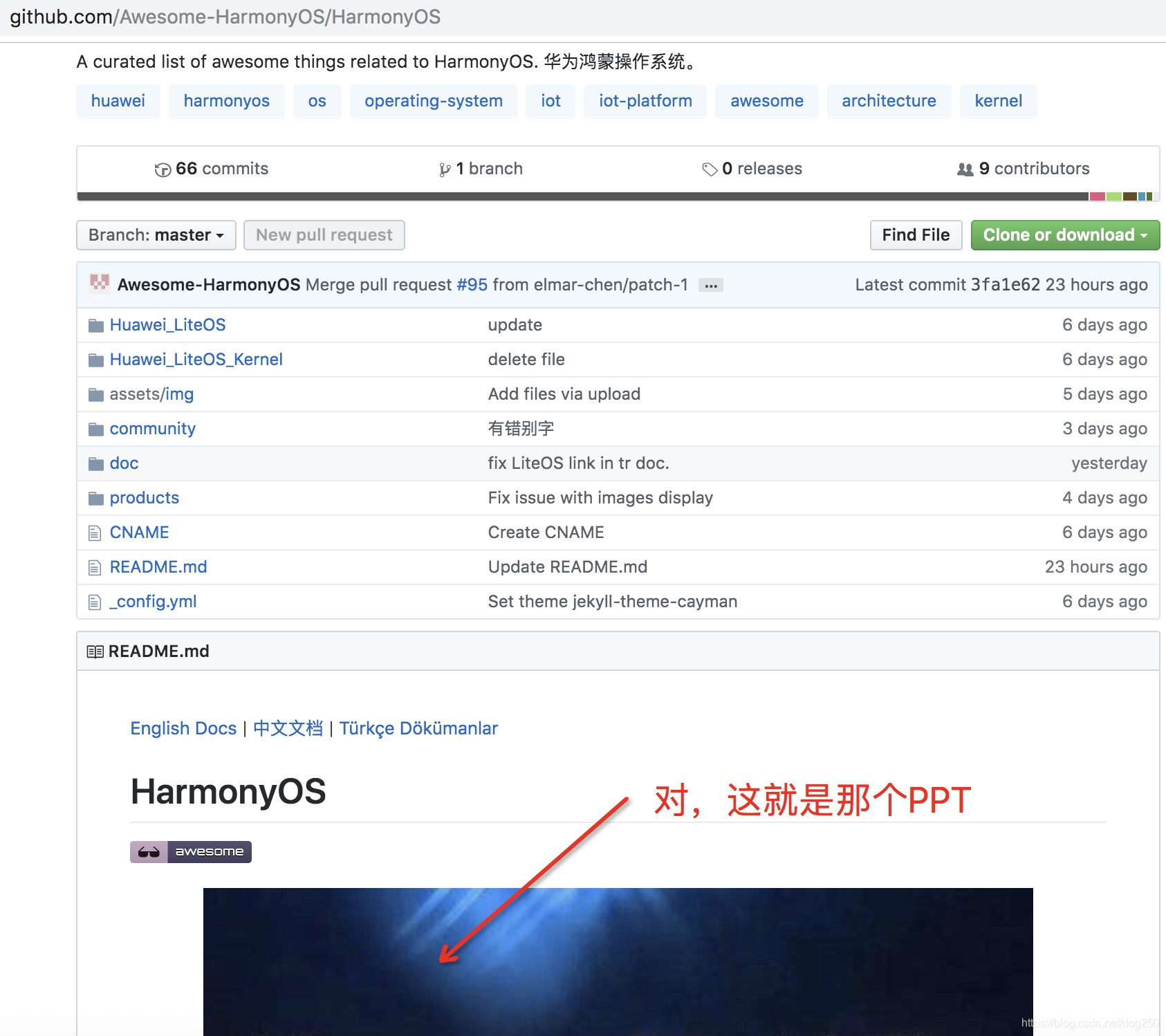The height and width of the screenshot is (1036, 1166).
Task: Select the architecture topic tag
Action: coord(889,101)
